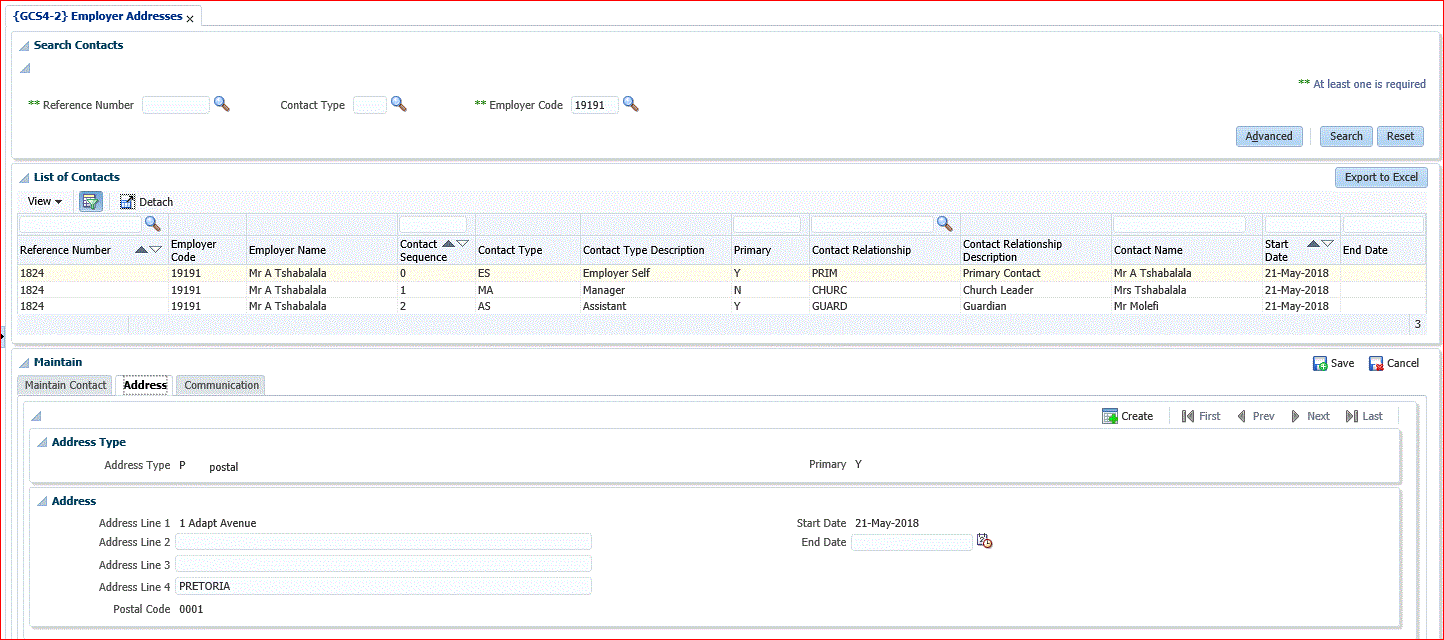Switch to the Communication tab
The width and height of the screenshot is (1444, 640).
pyautogui.click(x=221, y=385)
